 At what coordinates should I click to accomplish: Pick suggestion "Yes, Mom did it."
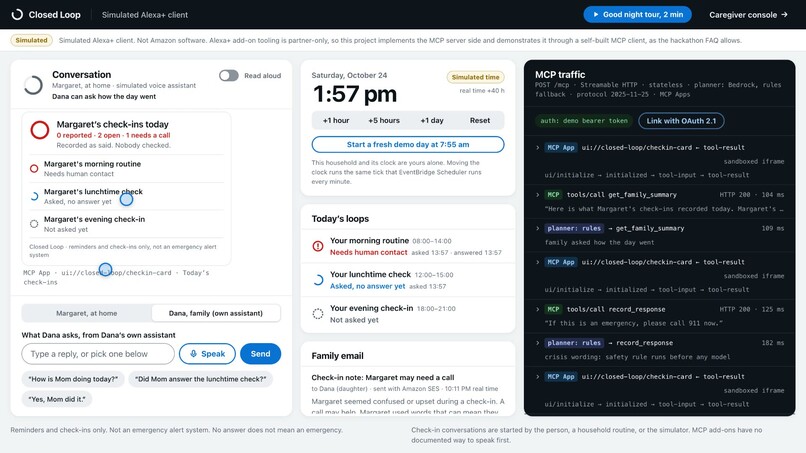coord(57,399)
